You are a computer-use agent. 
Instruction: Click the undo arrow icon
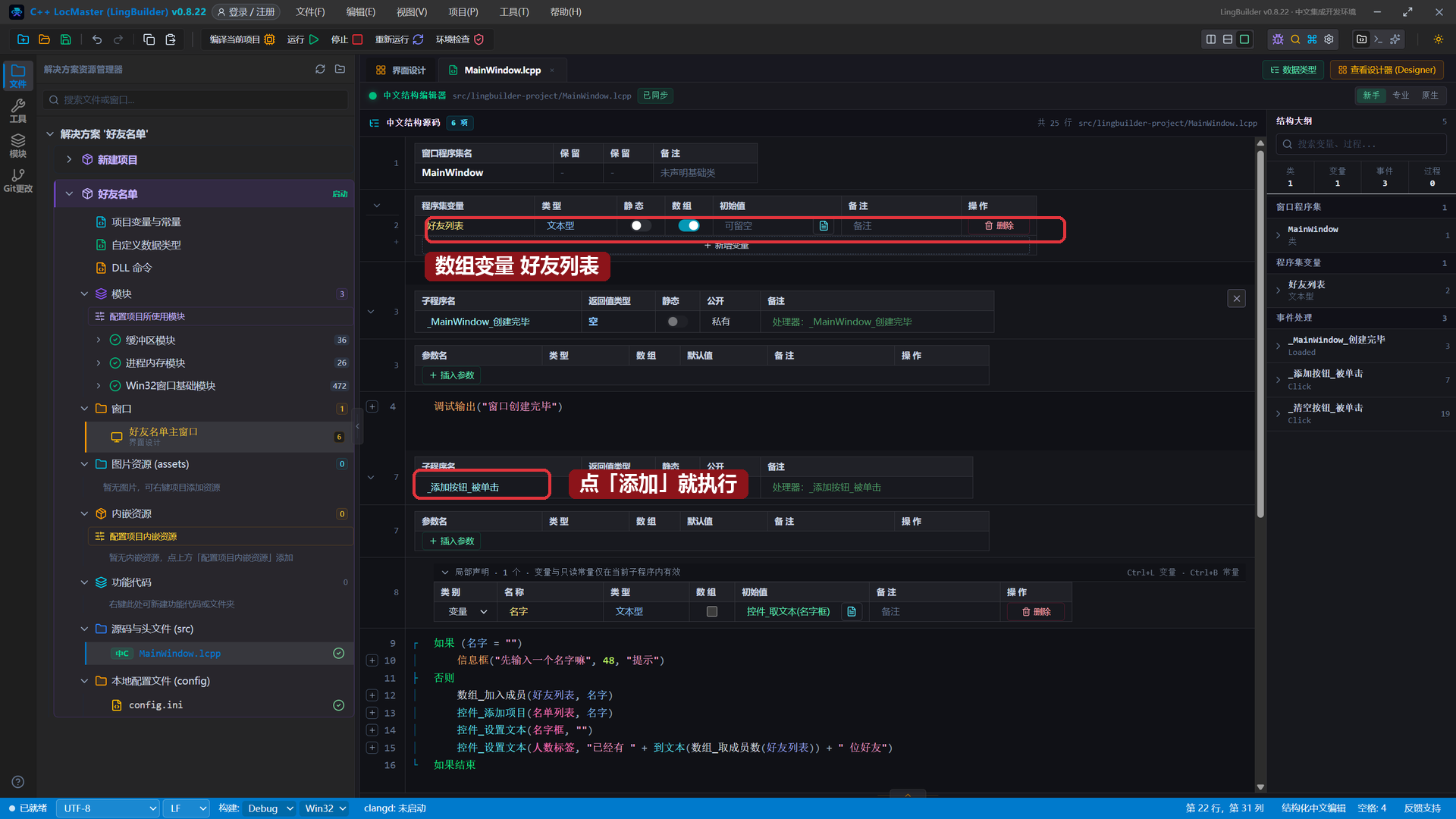(97, 39)
